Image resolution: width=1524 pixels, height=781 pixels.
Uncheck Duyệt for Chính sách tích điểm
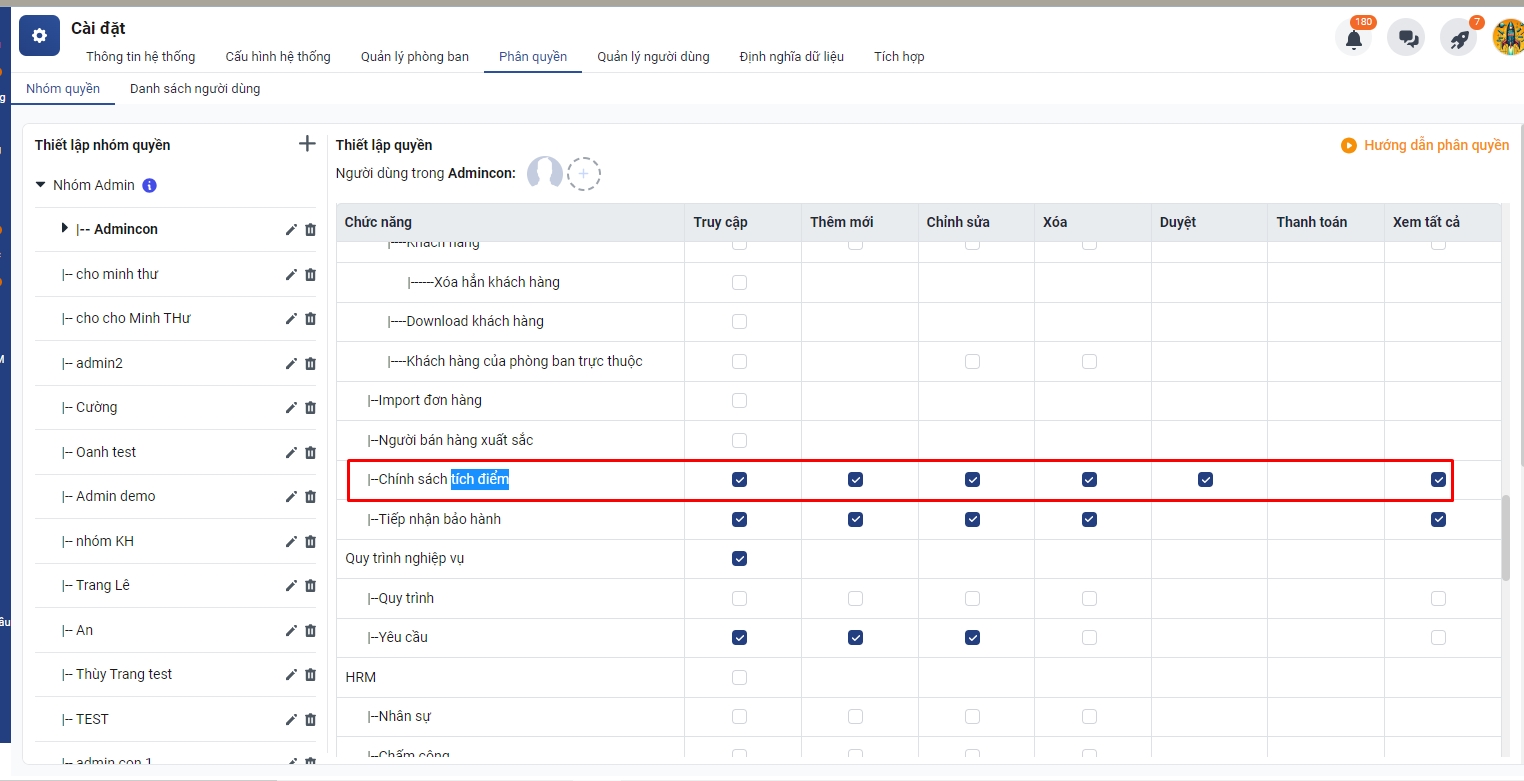tap(1205, 480)
